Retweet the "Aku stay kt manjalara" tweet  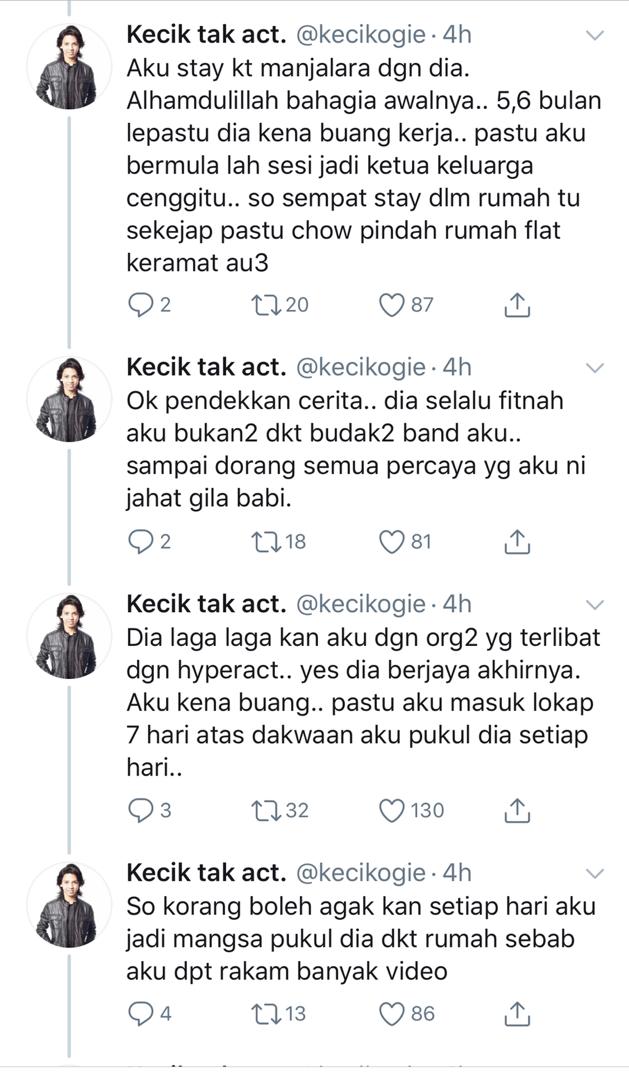pyautogui.click(x=266, y=304)
